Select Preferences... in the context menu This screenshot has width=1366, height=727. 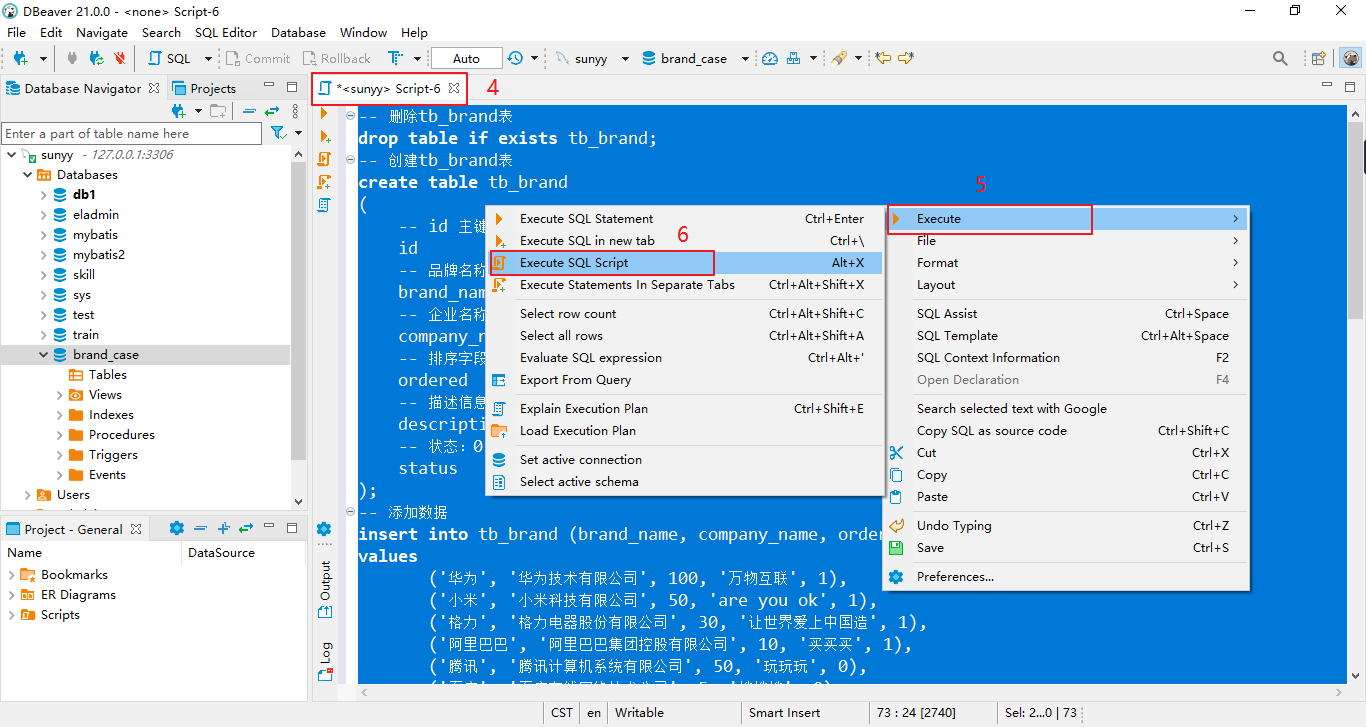click(955, 577)
